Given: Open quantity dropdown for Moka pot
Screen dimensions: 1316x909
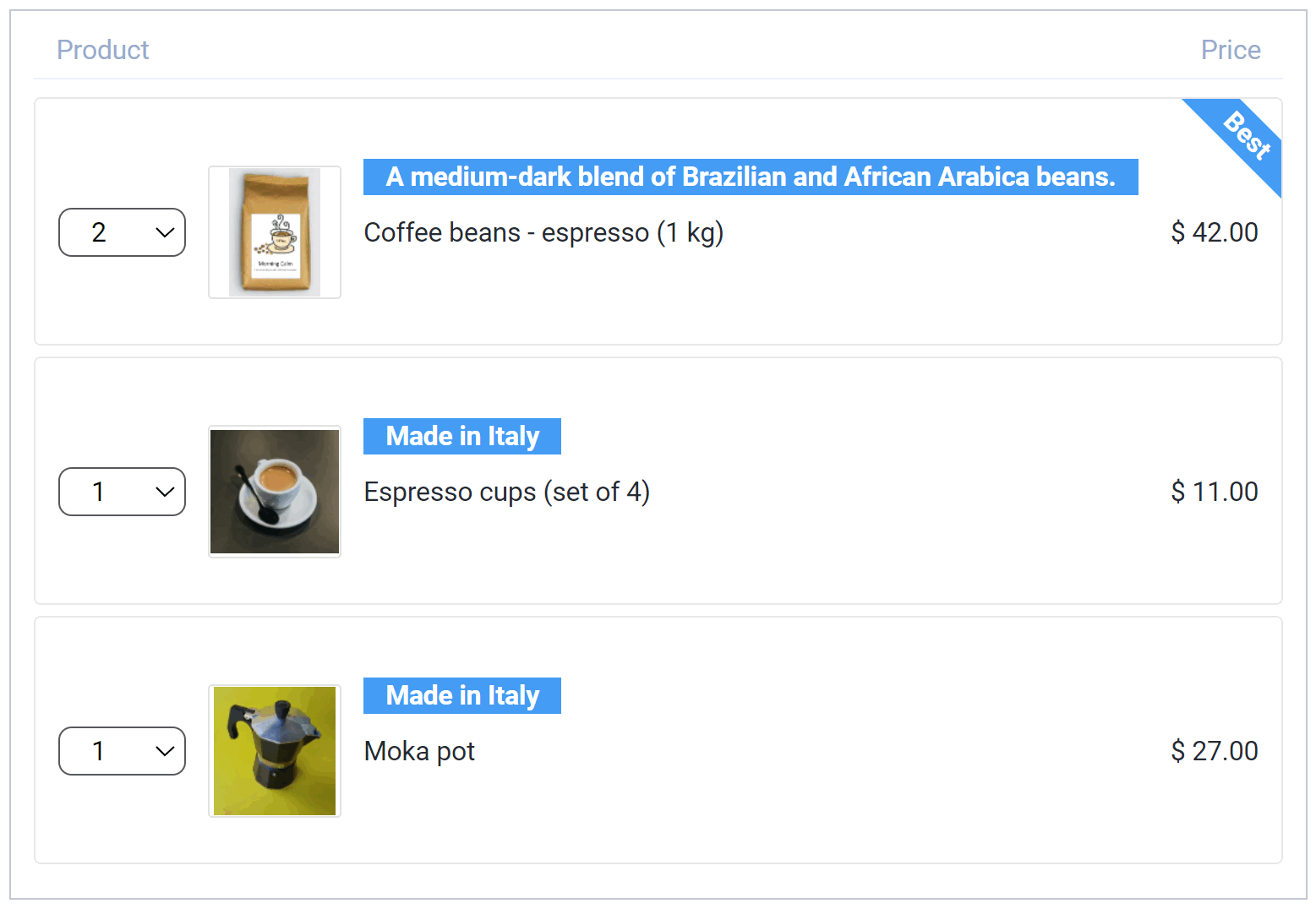Looking at the screenshot, I should [x=122, y=751].
